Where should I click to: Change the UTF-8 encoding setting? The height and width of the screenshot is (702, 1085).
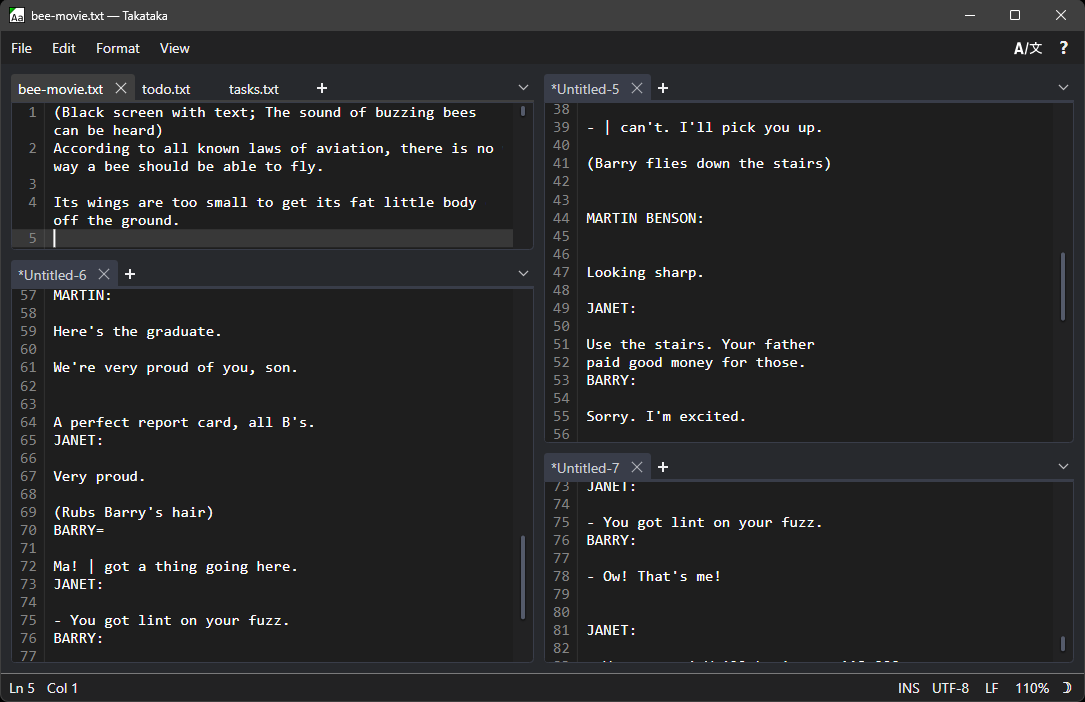(950, 688)
